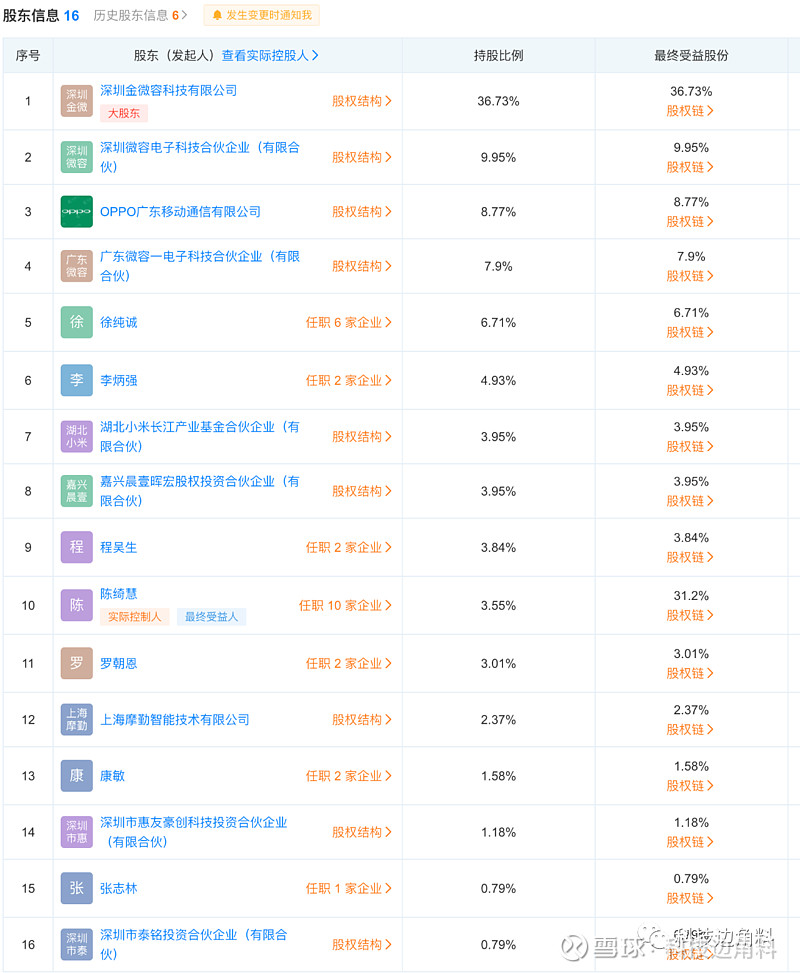800x973 pixels.
Task: Open OPPO广东移动通信有限公司 link
Action: pyautogui.click(x=181, y=212)
